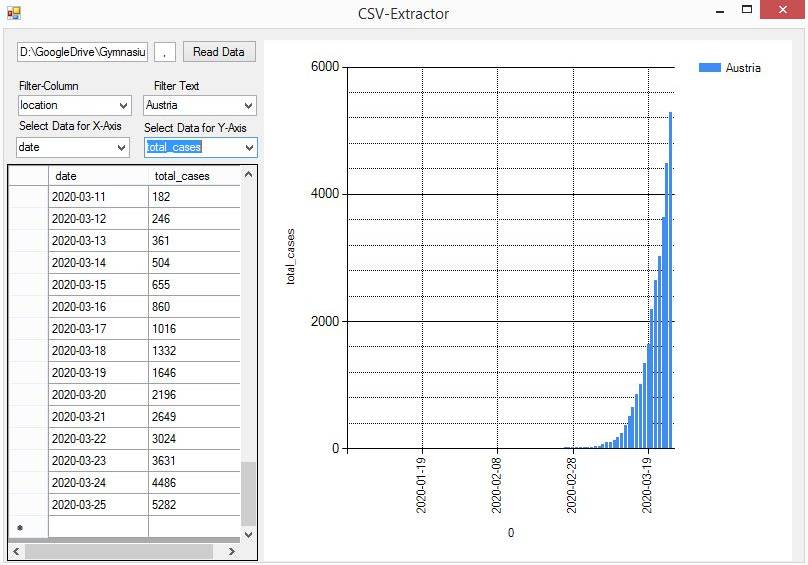
Task: Sort by the date column header
Action: click(98, 176)
